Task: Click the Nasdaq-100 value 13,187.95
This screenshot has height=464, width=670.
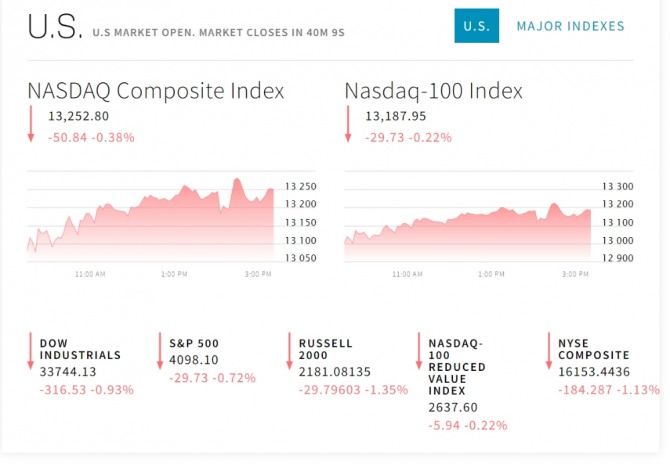Action: 395,117
